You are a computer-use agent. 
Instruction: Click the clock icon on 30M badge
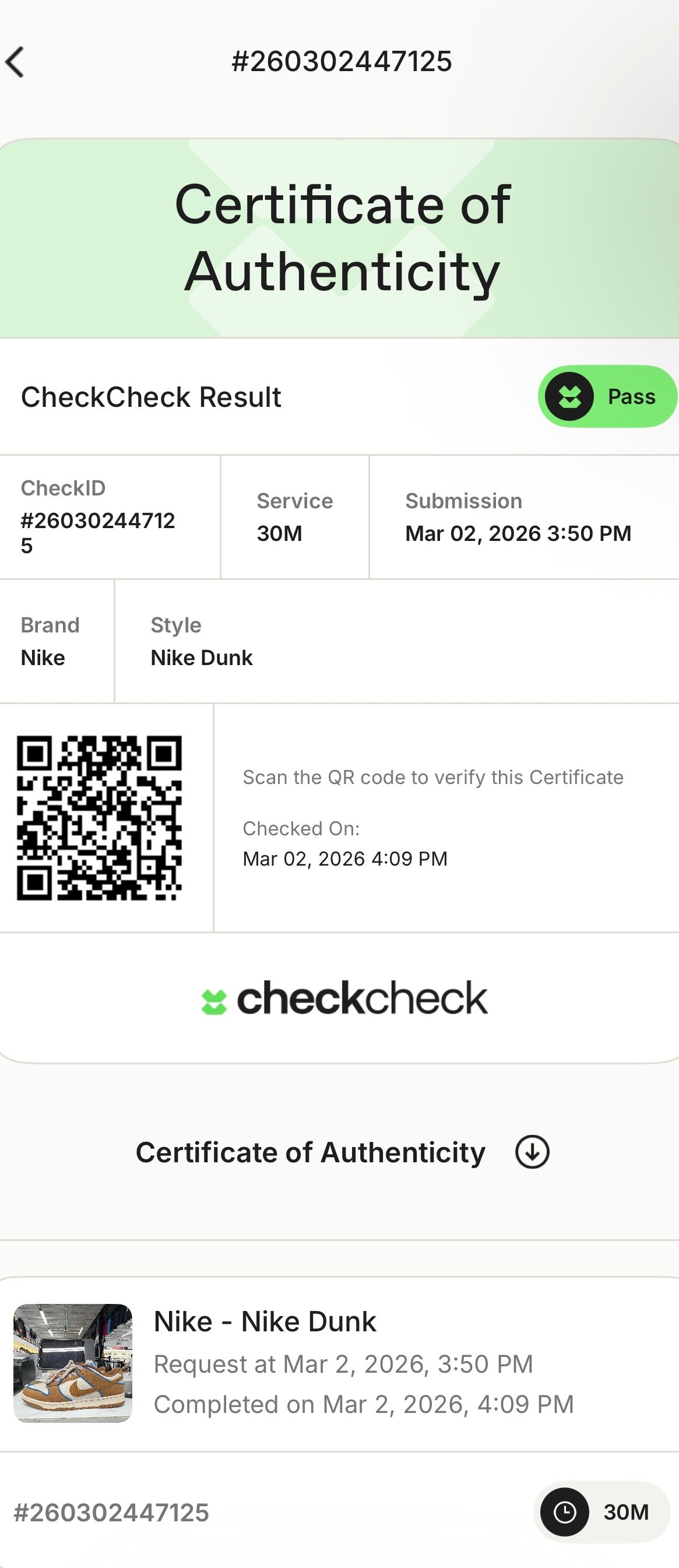(x=565, y=1512)
